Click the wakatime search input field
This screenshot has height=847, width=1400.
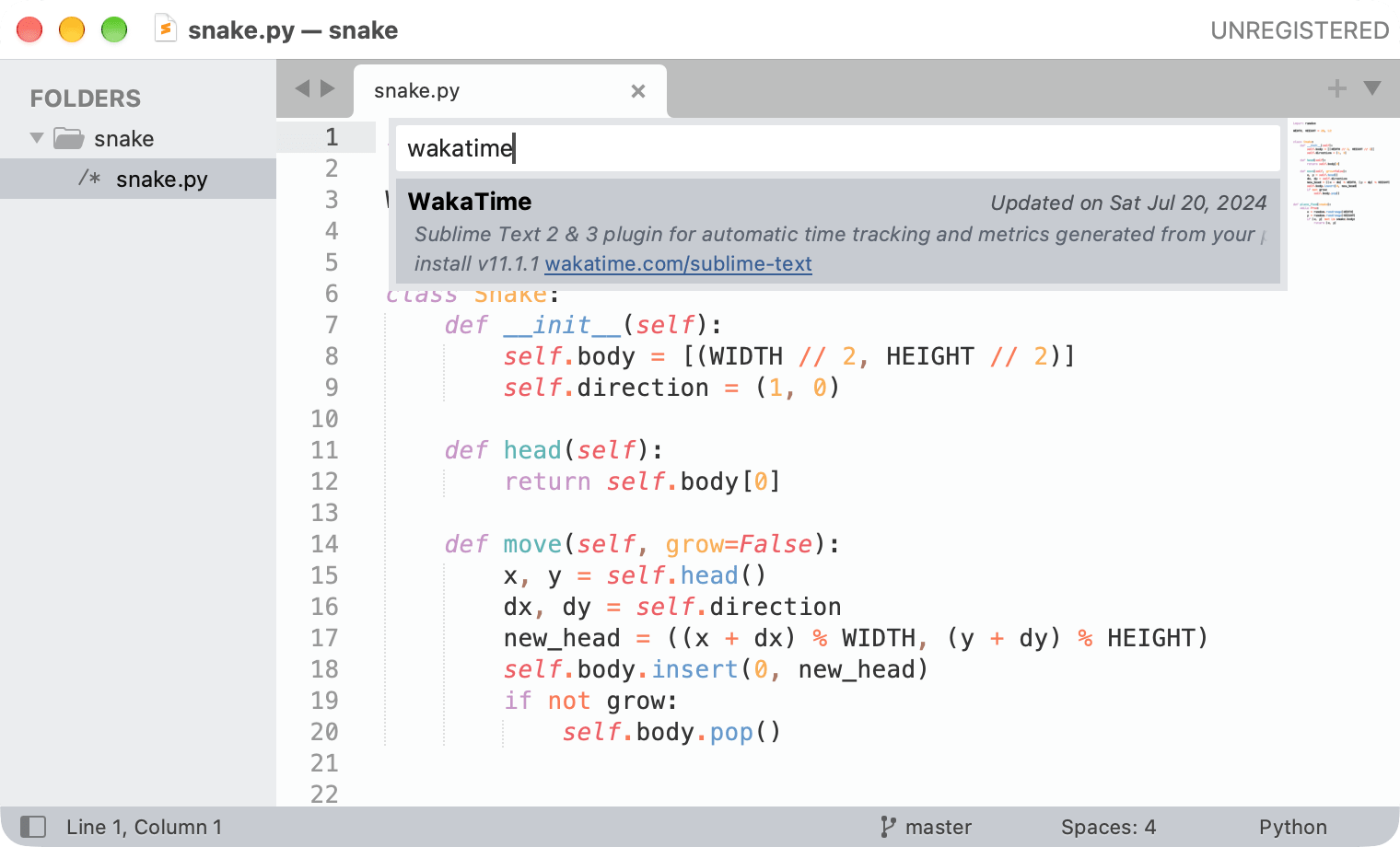click(838, 148)
